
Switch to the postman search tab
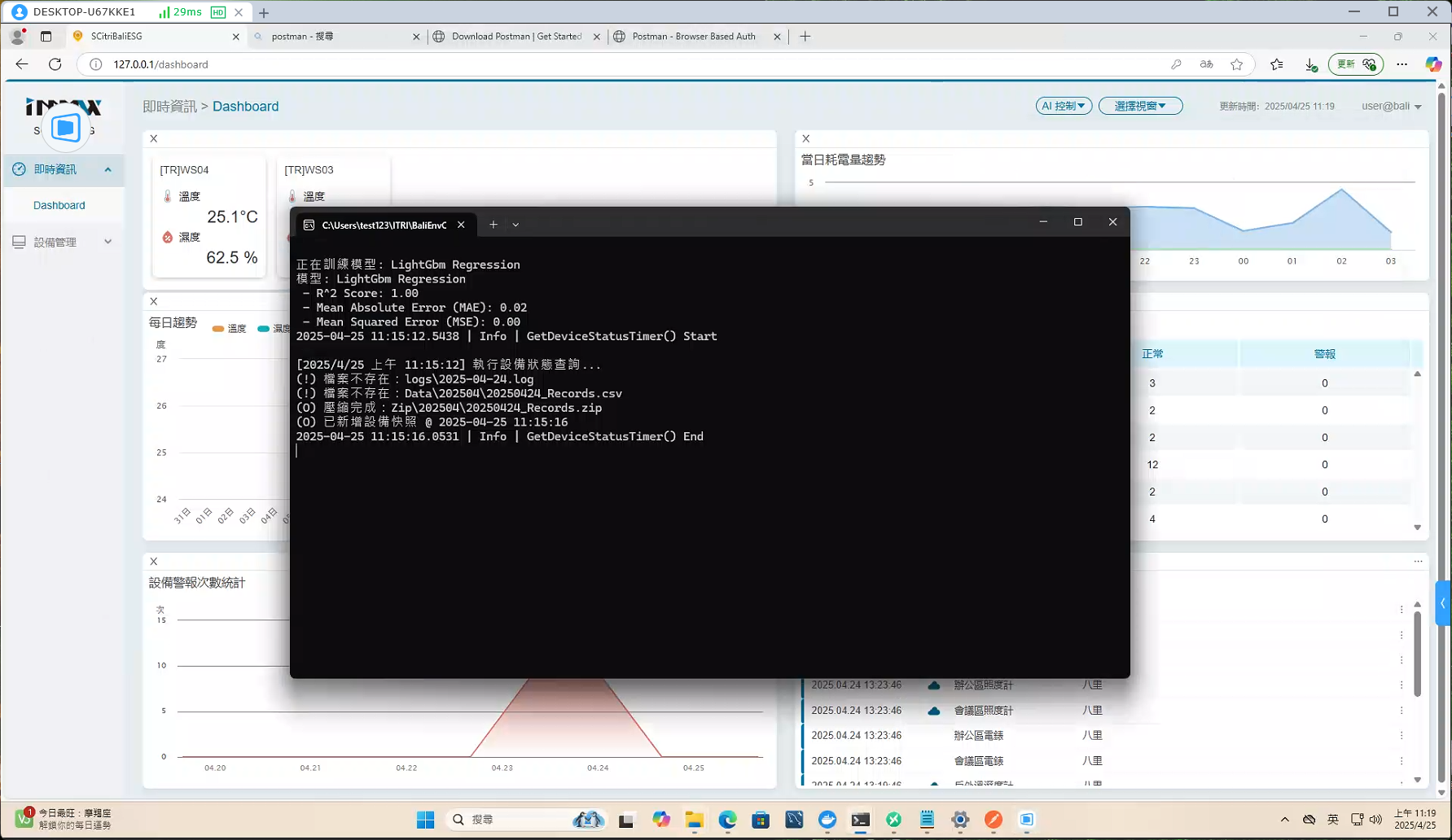(336, 37)
